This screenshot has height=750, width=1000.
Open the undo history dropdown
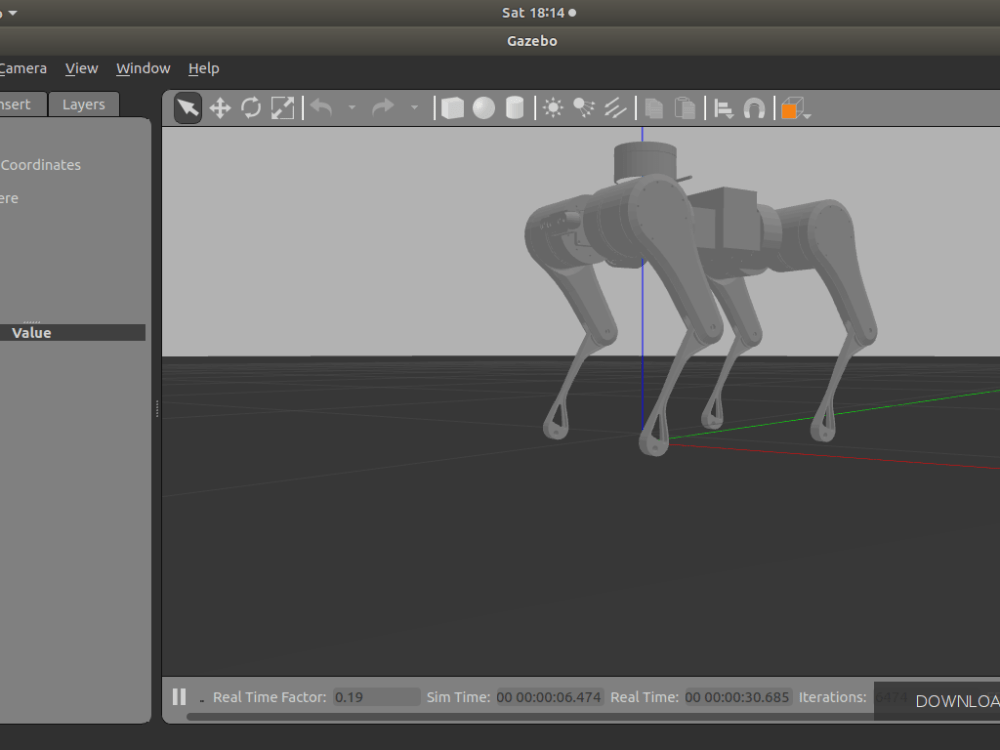click(352, 107)
